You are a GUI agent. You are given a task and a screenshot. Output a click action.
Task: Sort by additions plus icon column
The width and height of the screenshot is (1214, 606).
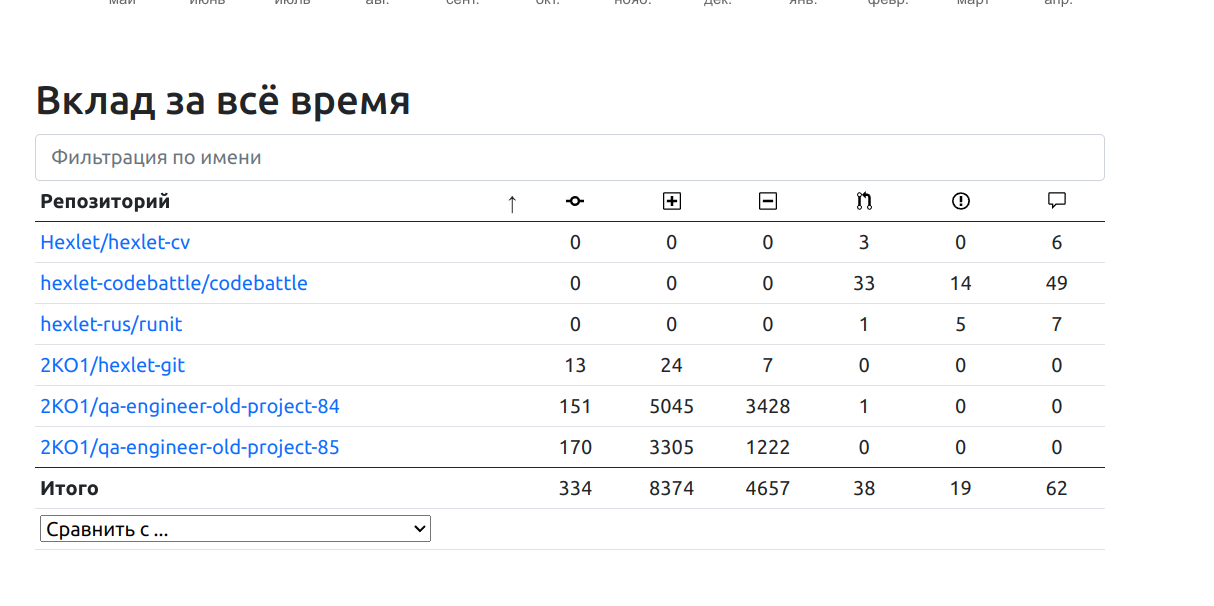672,201
